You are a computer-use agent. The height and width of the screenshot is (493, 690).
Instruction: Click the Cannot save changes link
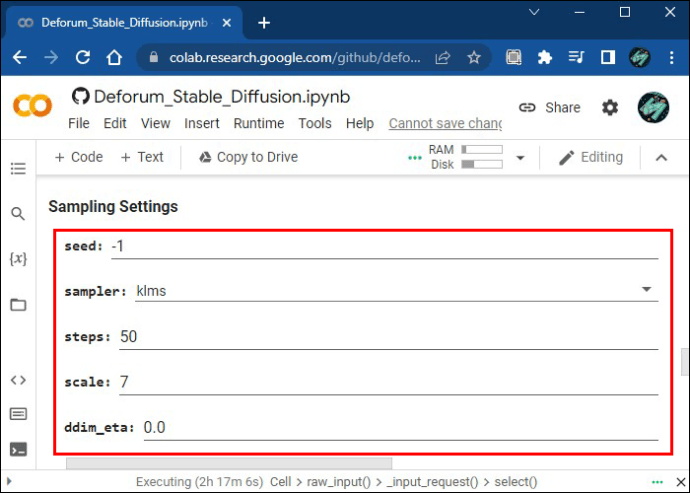445,124
